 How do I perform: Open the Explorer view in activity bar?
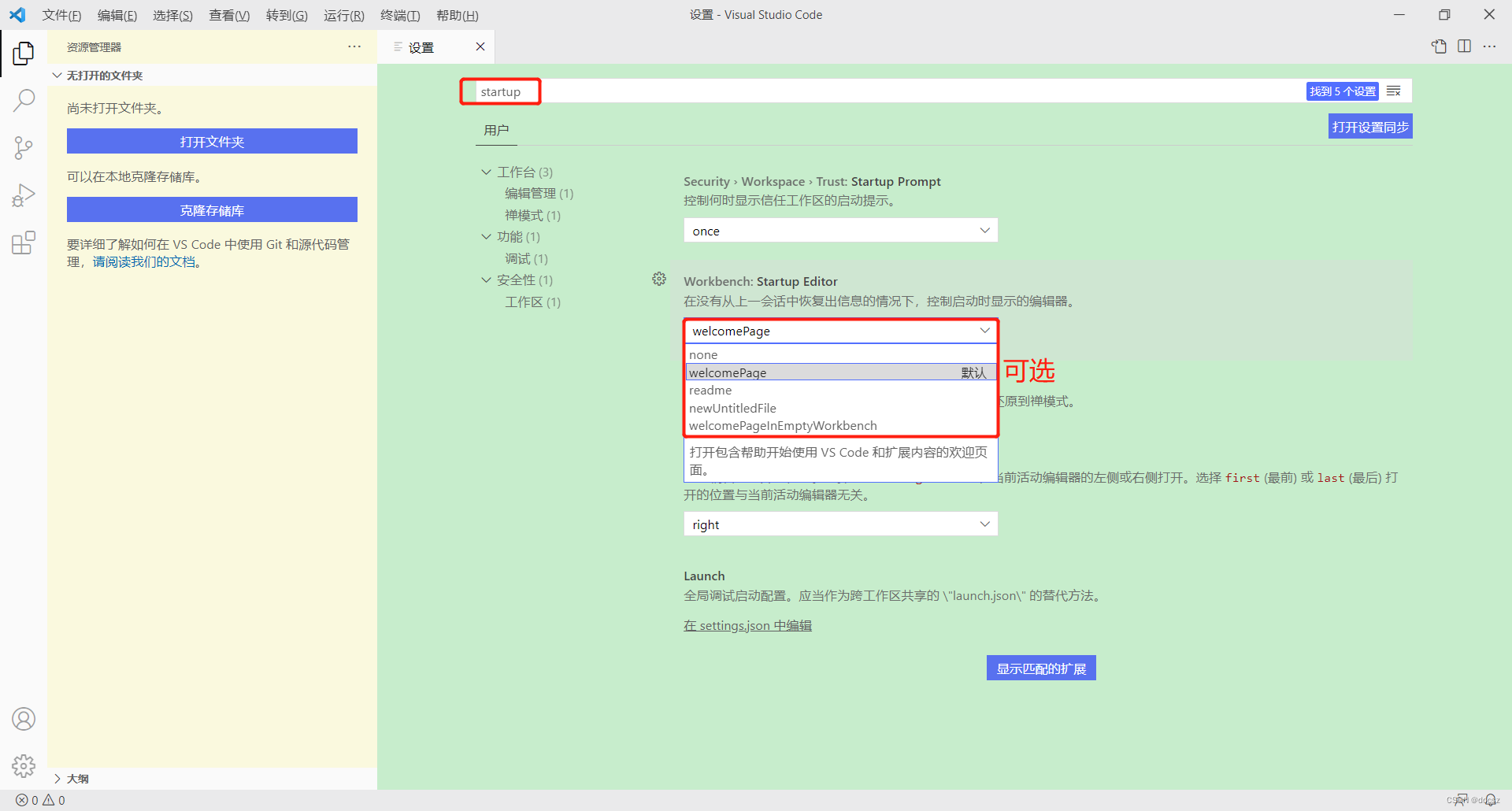click(24, 54)
